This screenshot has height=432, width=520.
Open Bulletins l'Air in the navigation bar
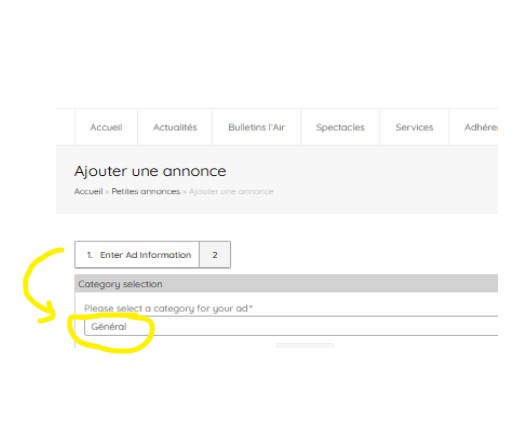click(x=256, y=127)
